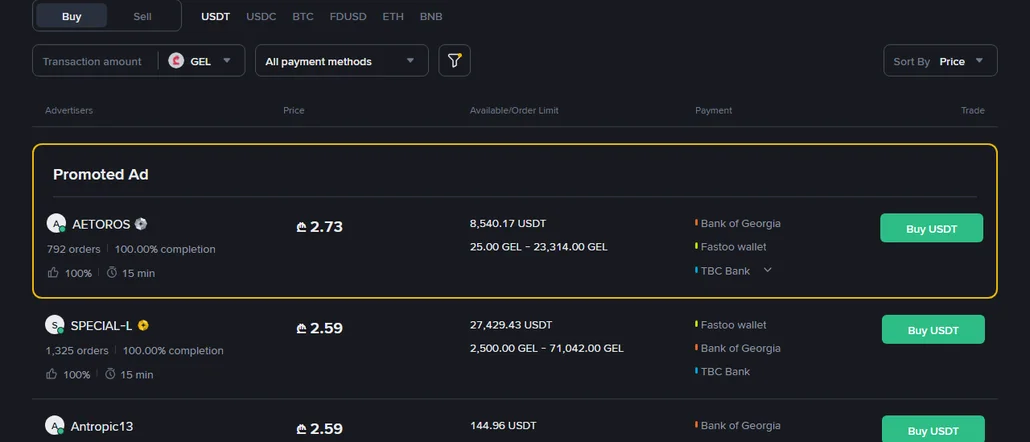Click Buy USDT for SPECIAL-L
Screen dimensions: 1030x442
(x=933, y=330)
